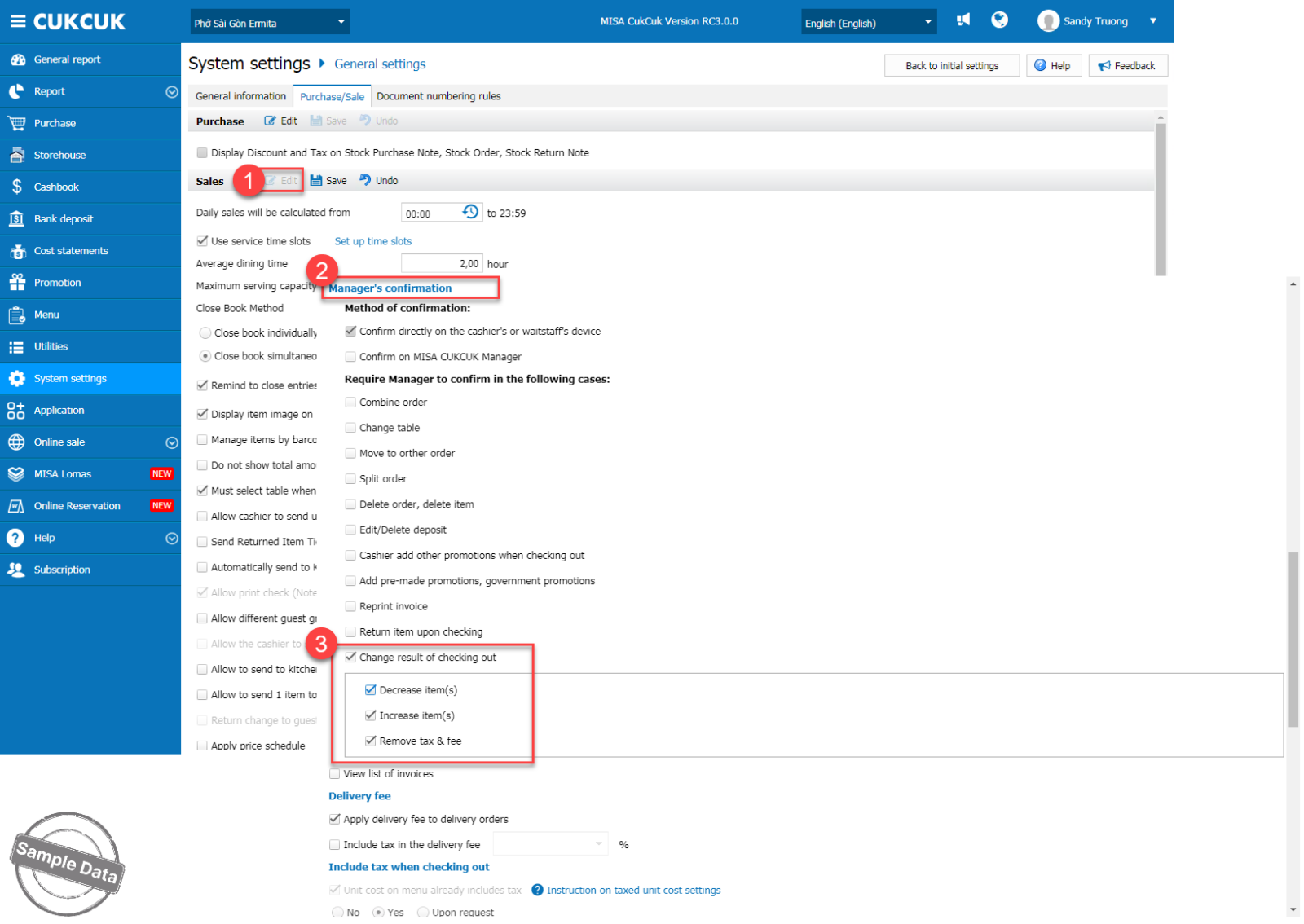Click the Undo icon in Sales section
Viewport: 1304px width, 924px height.
click(366, 181)
